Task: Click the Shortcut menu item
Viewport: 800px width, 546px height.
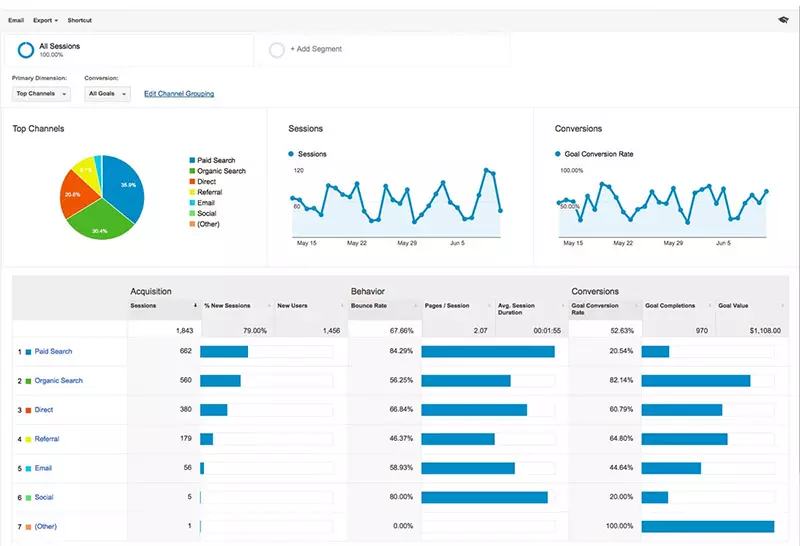Action: click(x=79, y=20)
